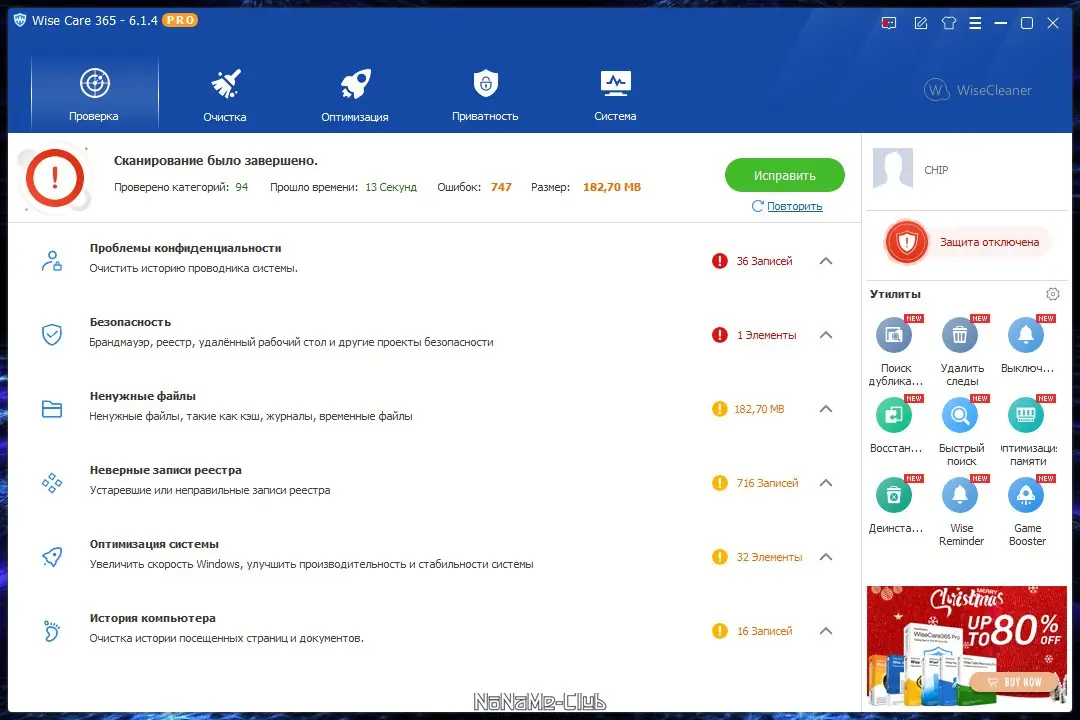
Task: Open the Оптимизация памяти utility
Action: (1026, 415)
